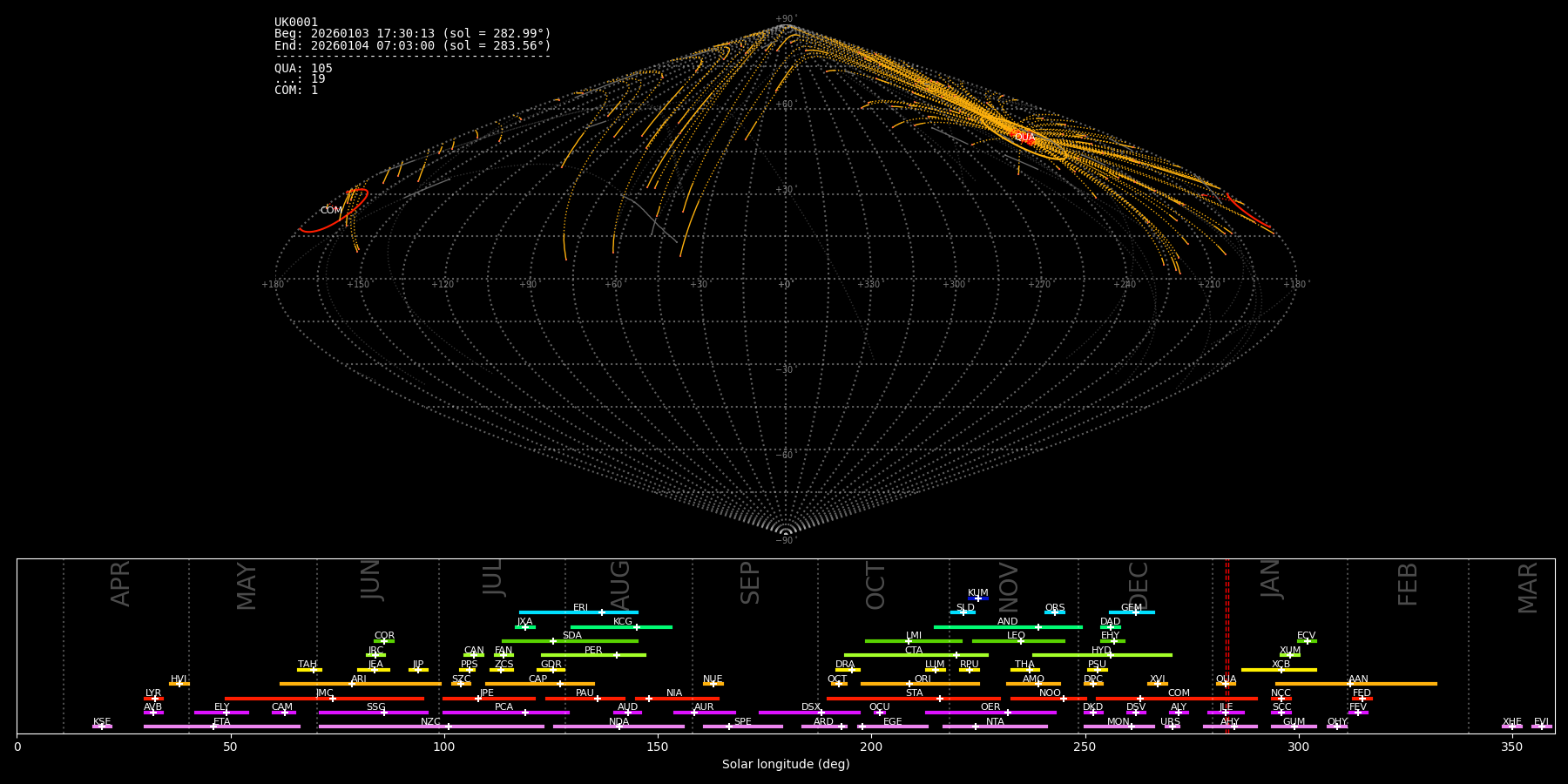Viewport: 1568px width, 784px height.
Task: Click the ERI cyan shower bar
Action: (578, 612)
